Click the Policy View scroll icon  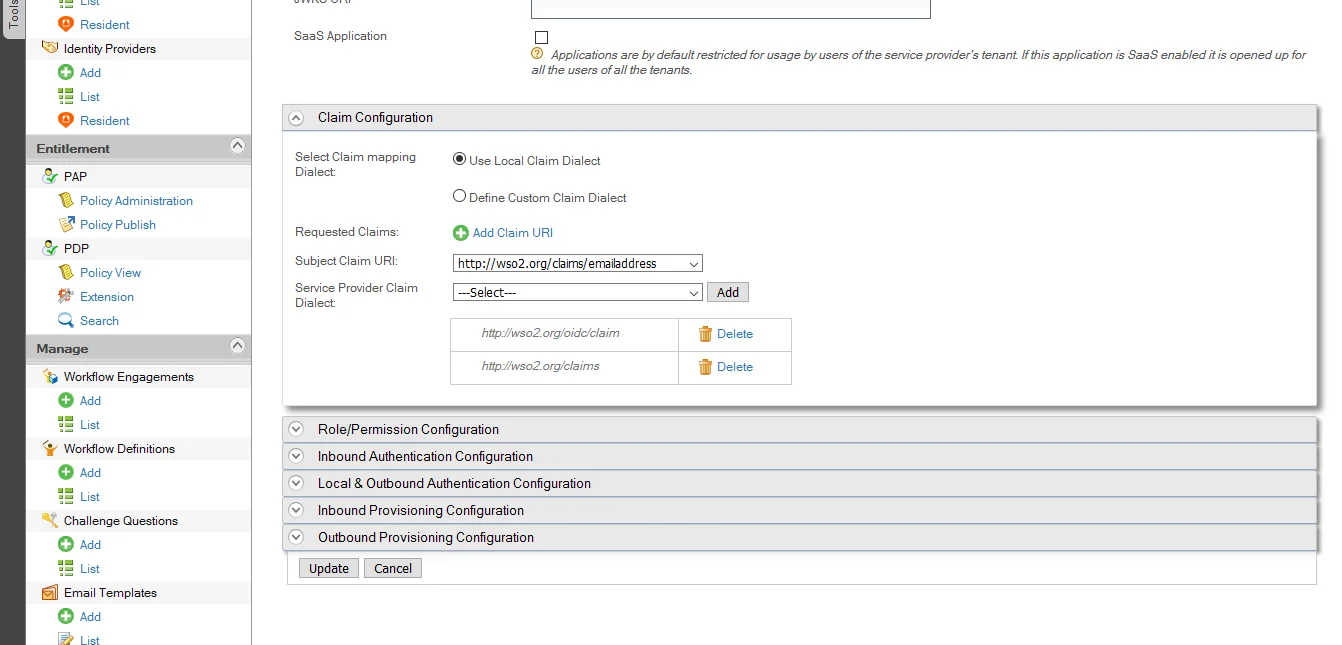(66, 272)
